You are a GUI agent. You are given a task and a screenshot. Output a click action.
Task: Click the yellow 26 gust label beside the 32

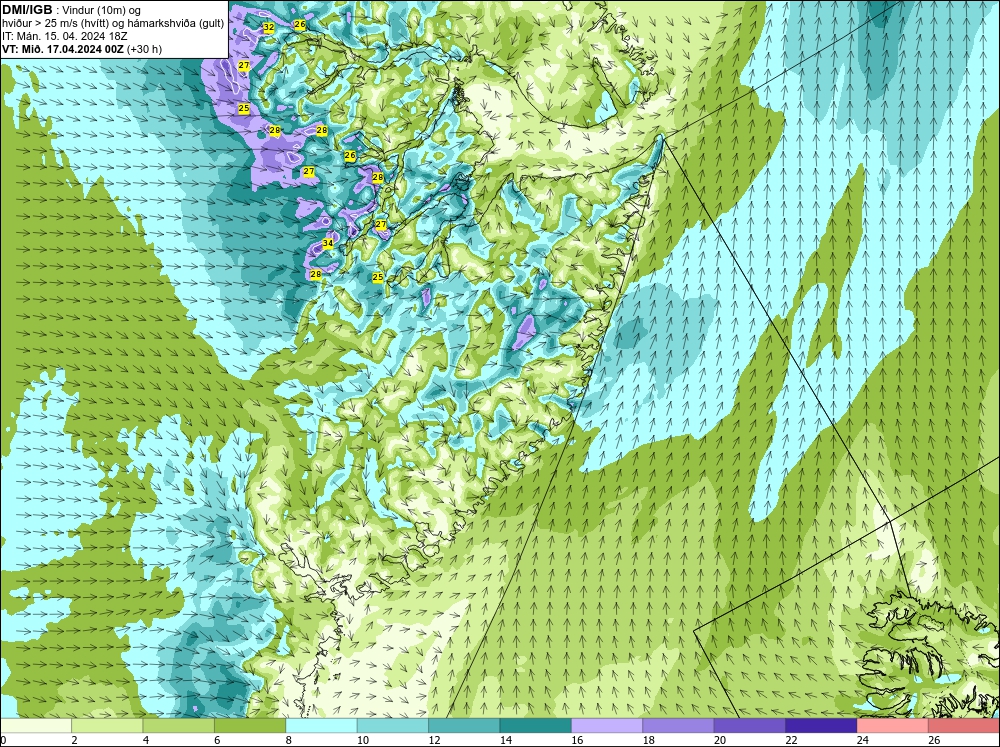pyautogui.click(x=300, y=24)
